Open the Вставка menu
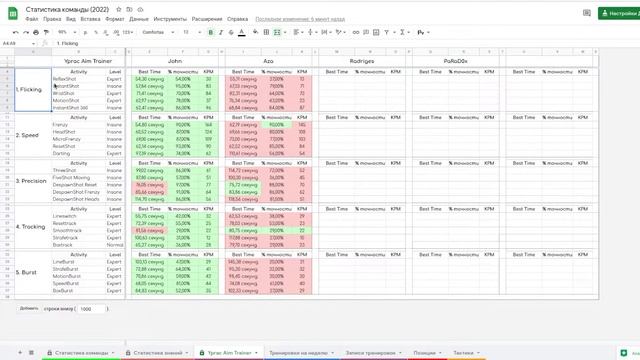The height and width of the screenshot is (360, 640). coord(90,19)
